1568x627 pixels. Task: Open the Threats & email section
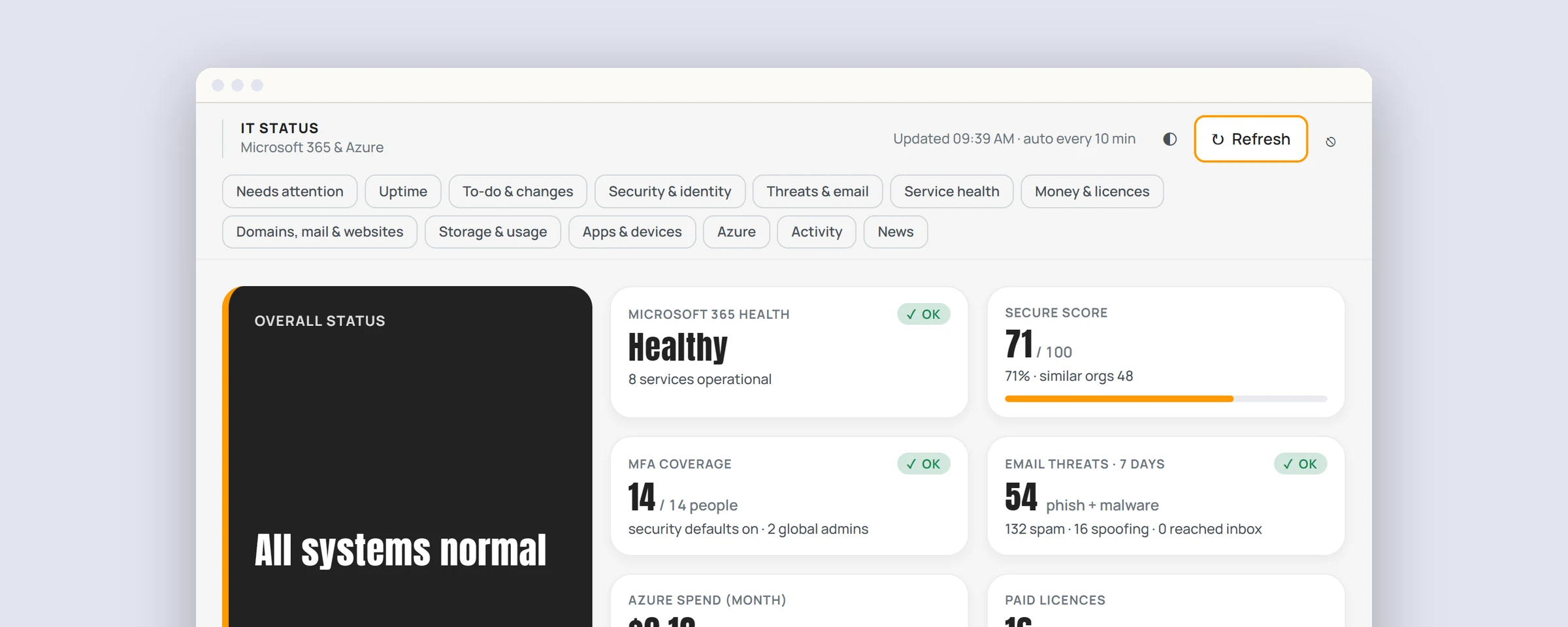tap(817, 191)
